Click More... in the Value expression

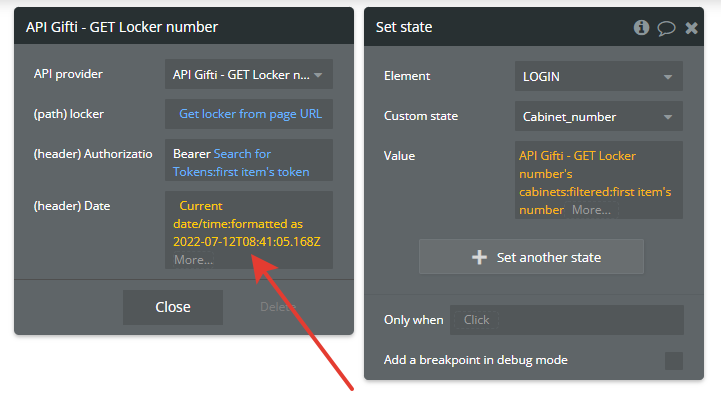[591, 210]
